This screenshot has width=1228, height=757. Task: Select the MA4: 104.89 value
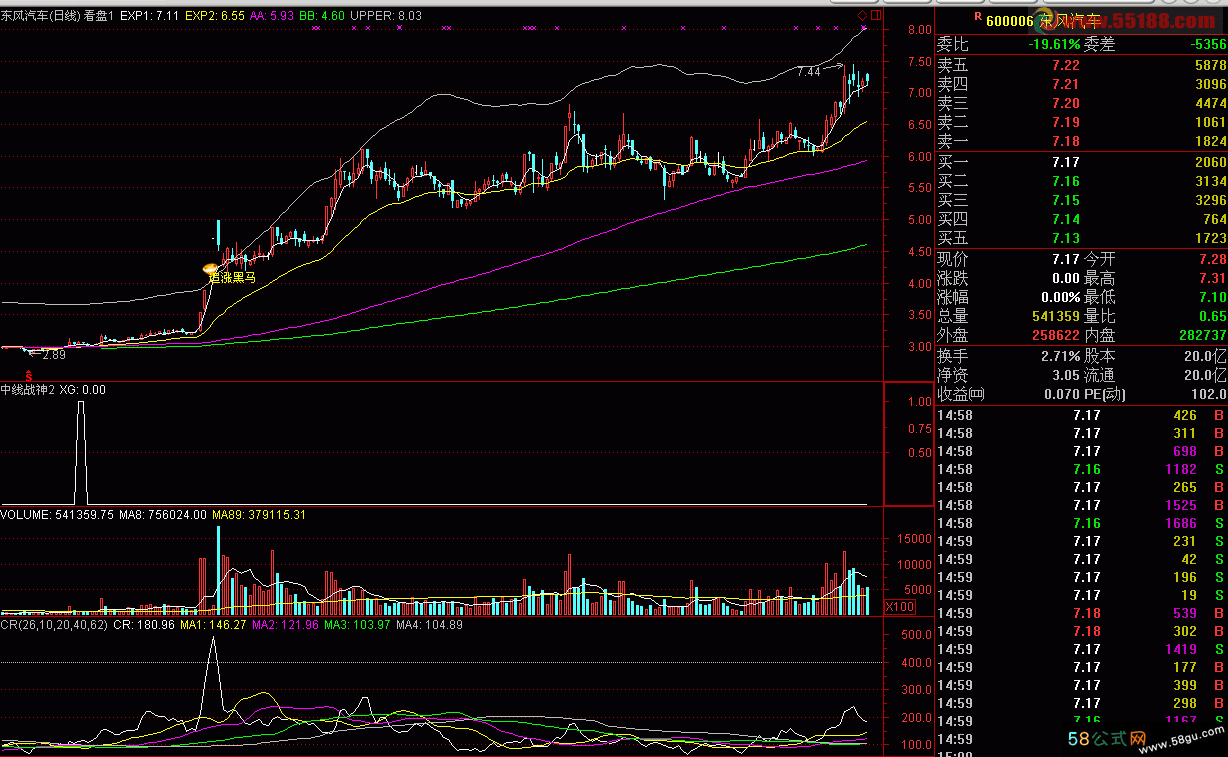click(x=429, y=625)
